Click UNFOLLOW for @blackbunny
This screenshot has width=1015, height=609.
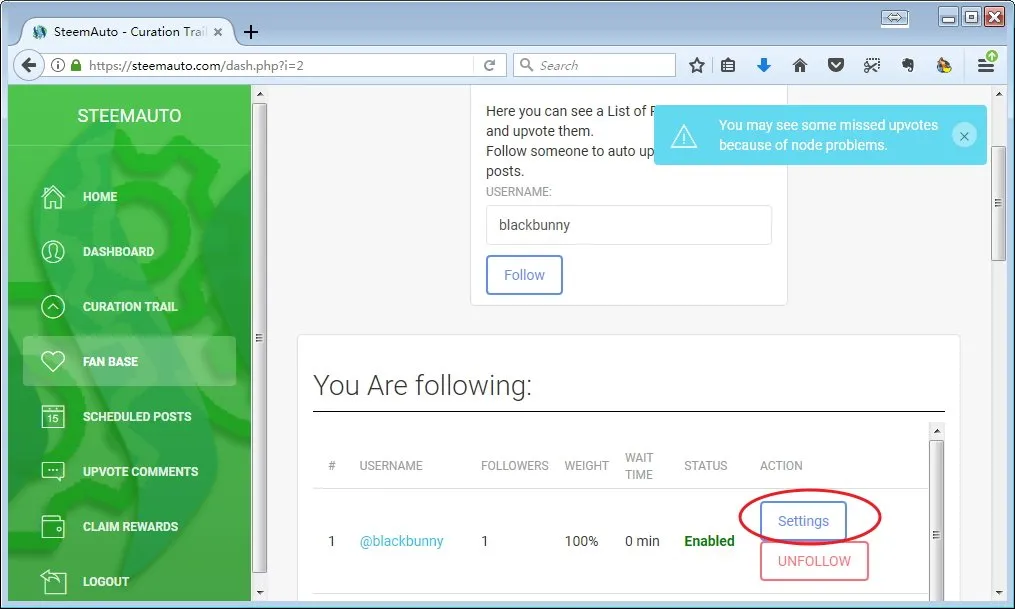tap(814, 561)
